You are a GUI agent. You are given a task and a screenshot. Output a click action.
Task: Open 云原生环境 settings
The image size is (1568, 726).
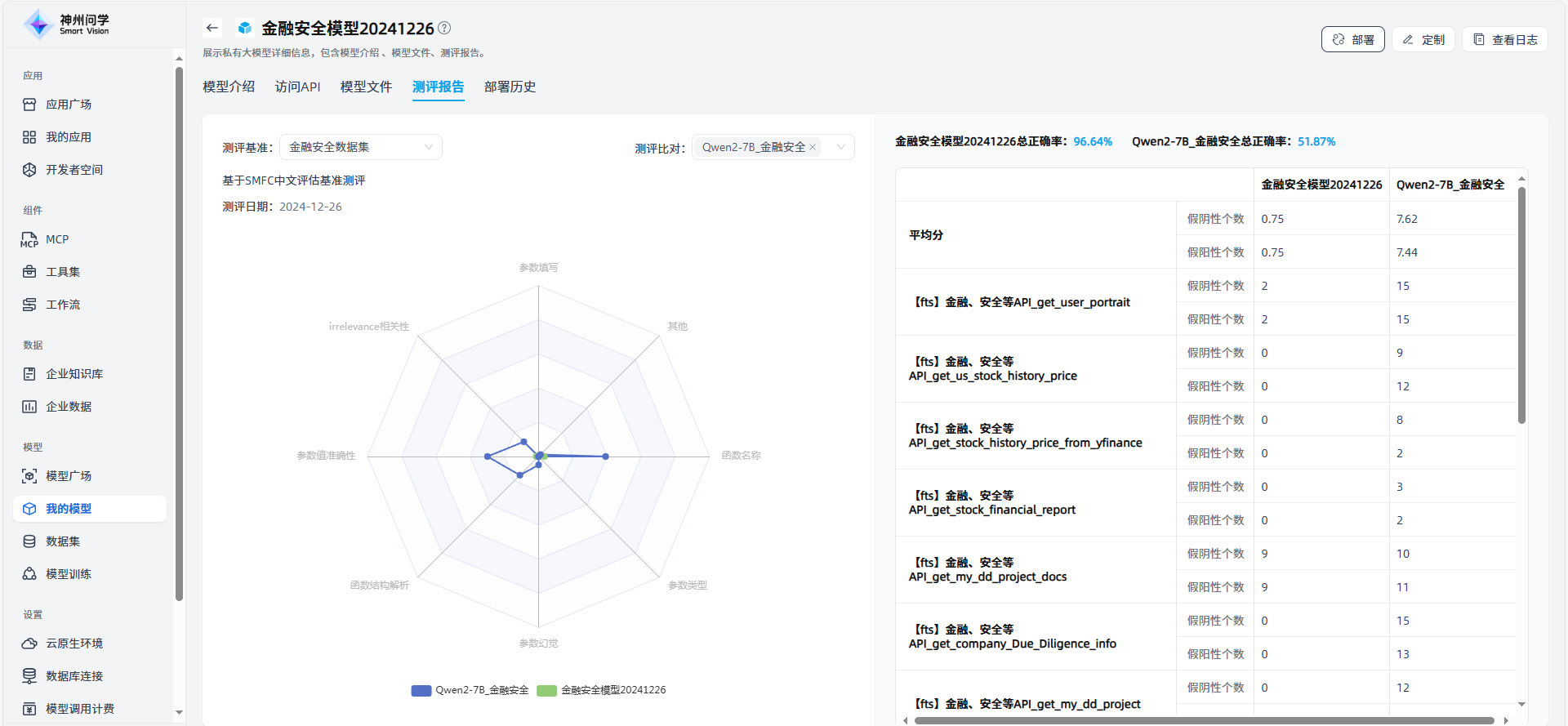(74, 644)
